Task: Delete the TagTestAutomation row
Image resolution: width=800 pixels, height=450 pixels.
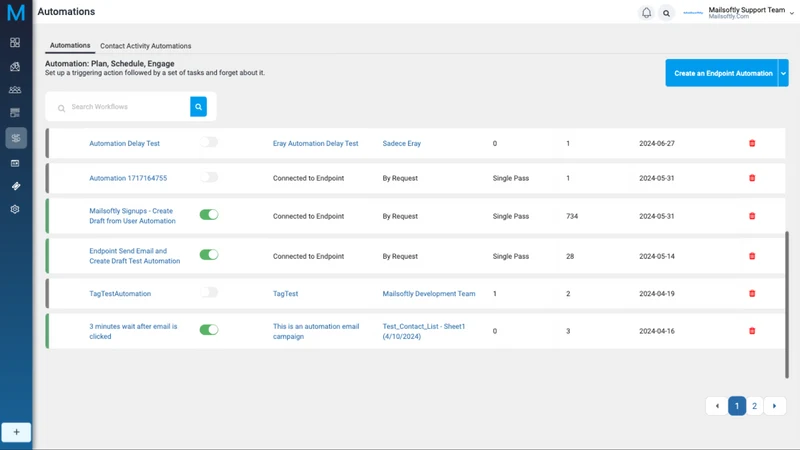Action: (752, 293)
